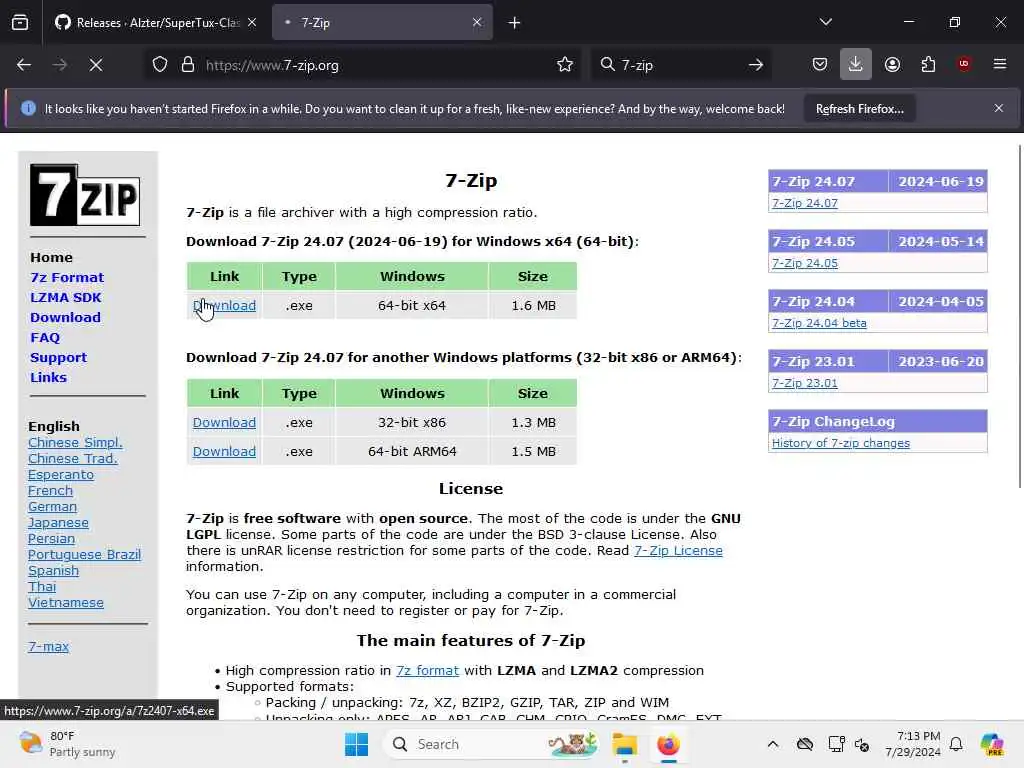Image resolution: width=1024 pixels, height=768 pixels.
Task: Open 7-Zip 24.04 beta link
Action: point(819,323)
